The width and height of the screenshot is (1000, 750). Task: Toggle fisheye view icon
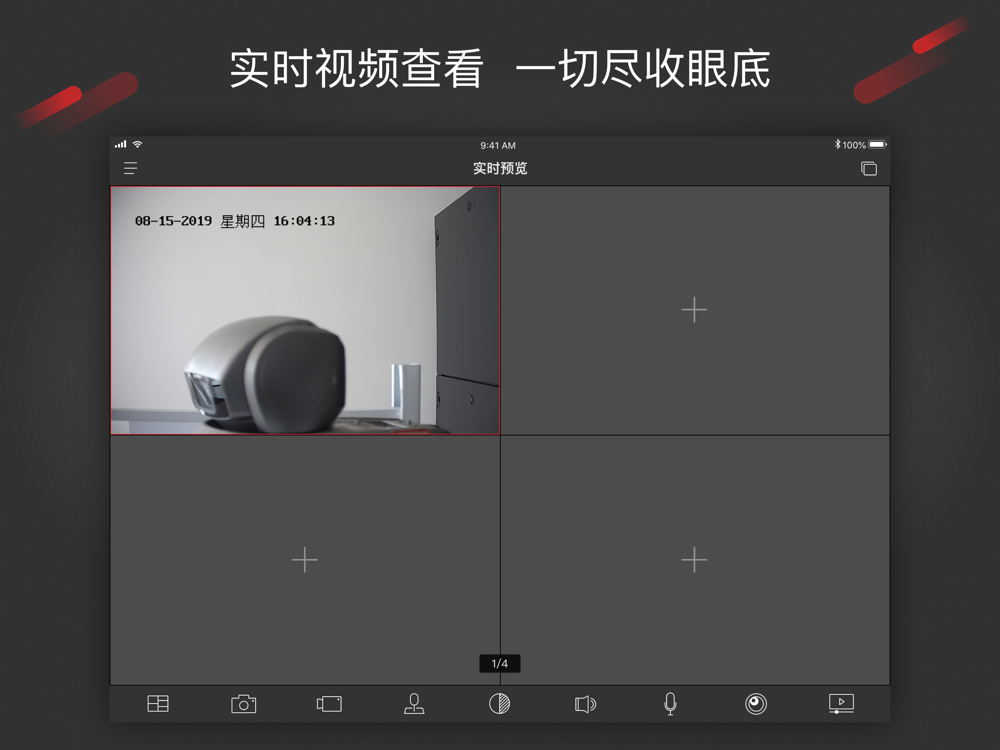[x=756, y=704]
